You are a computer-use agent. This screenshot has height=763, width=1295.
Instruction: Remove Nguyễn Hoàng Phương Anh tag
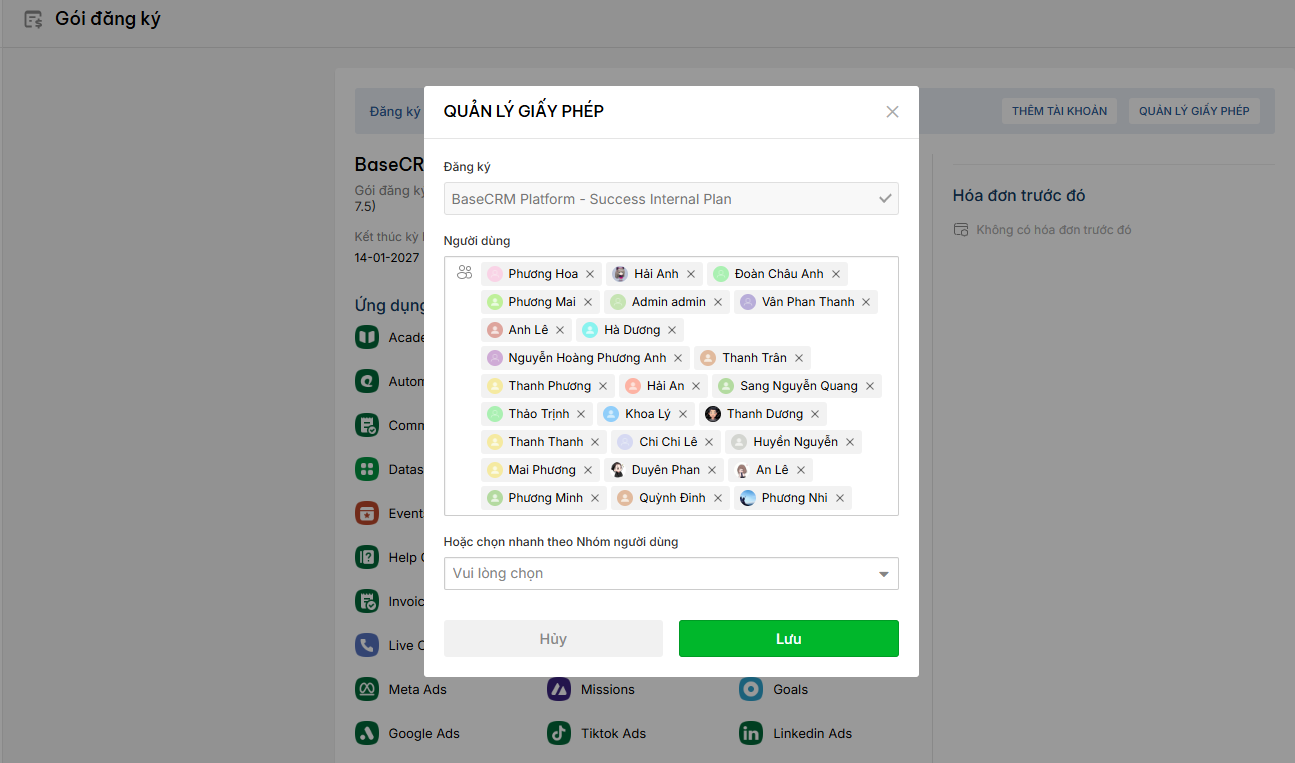tap(678, 358)
